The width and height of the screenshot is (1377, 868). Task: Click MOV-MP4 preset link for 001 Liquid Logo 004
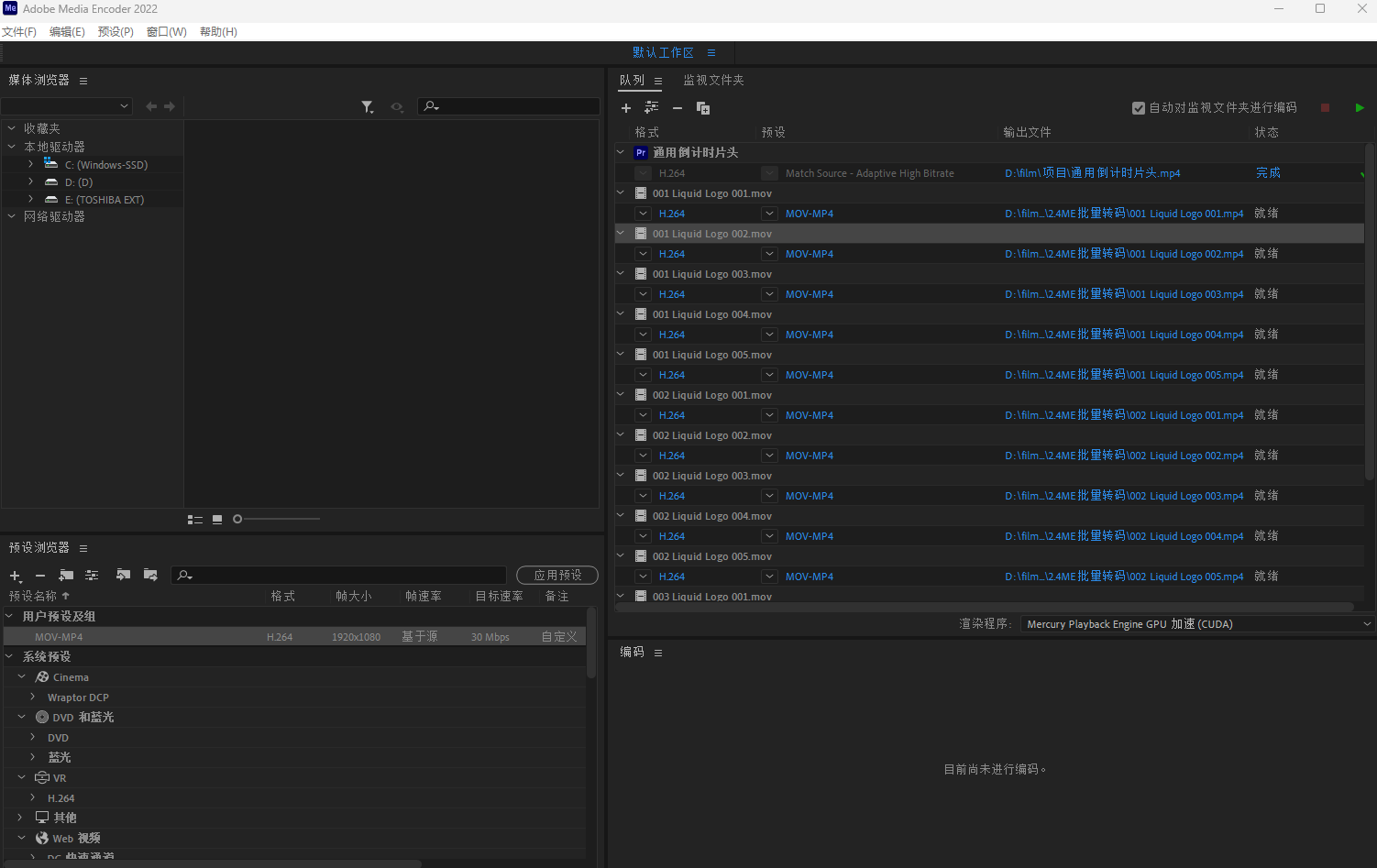coord(810,335)
